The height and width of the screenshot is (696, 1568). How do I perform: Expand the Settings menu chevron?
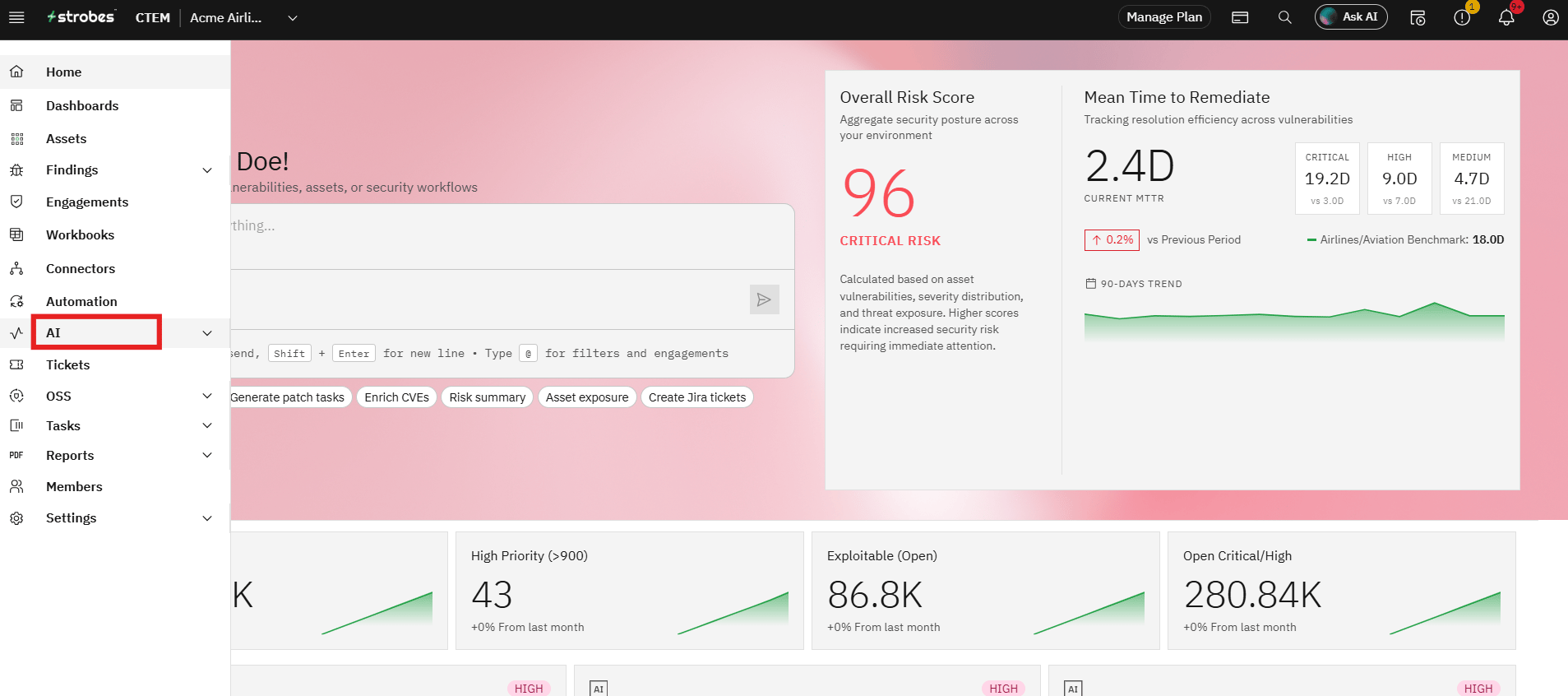coord(207,518)
